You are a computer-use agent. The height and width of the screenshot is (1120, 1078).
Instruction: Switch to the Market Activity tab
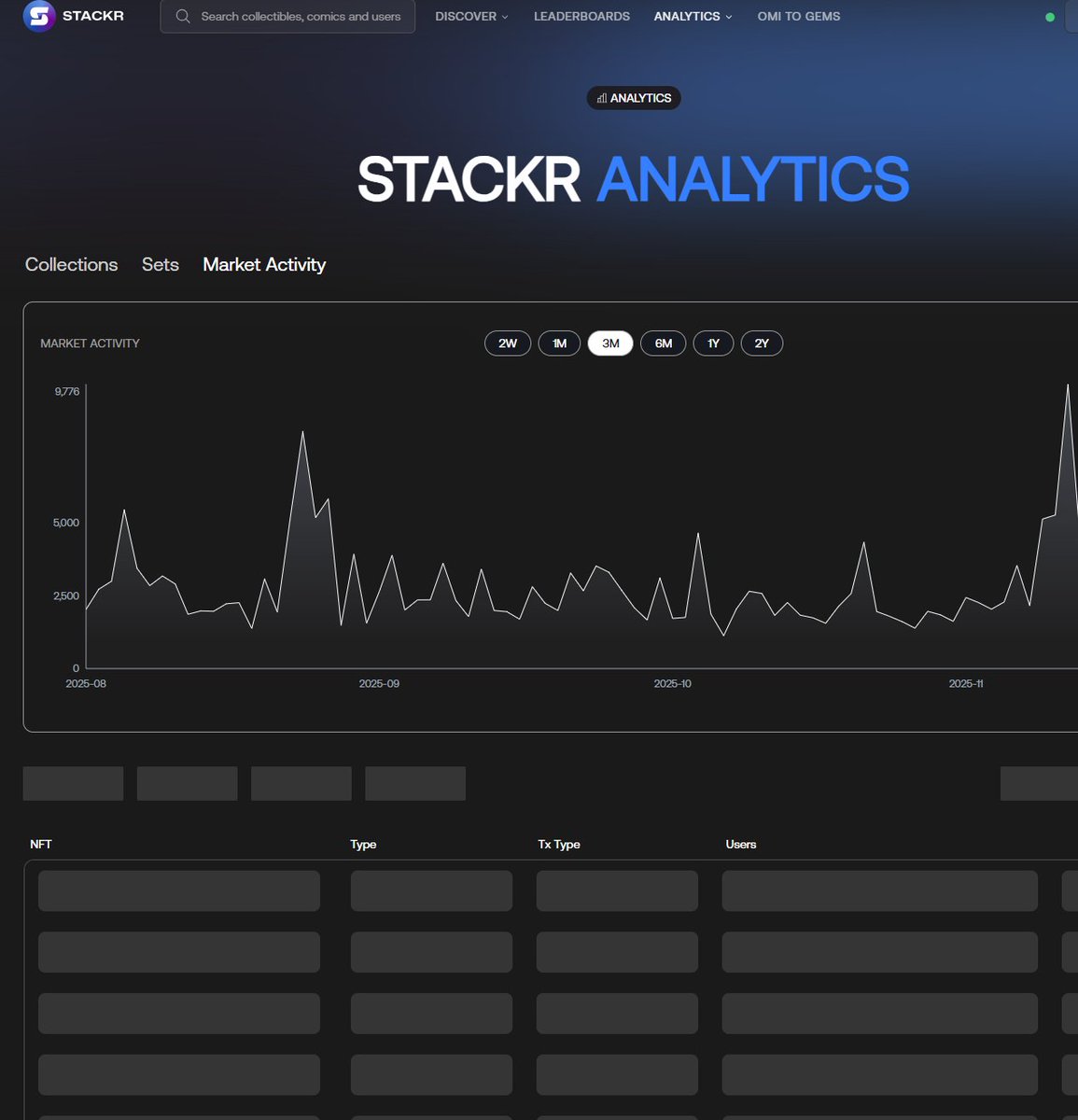(264, 264)
